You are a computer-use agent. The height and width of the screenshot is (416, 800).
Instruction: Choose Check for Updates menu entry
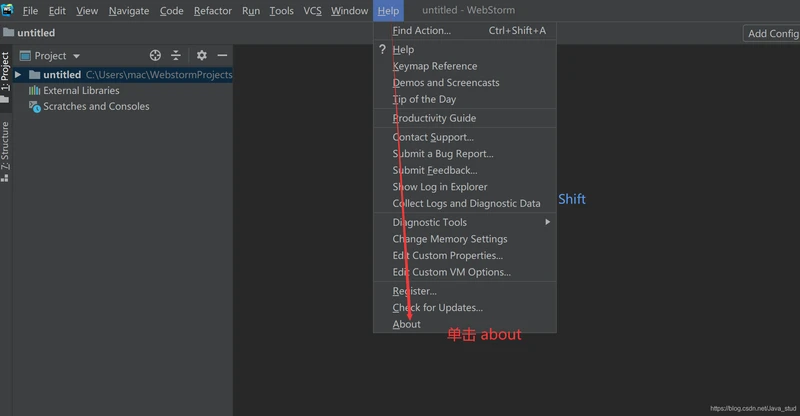[x=437, y=307]
